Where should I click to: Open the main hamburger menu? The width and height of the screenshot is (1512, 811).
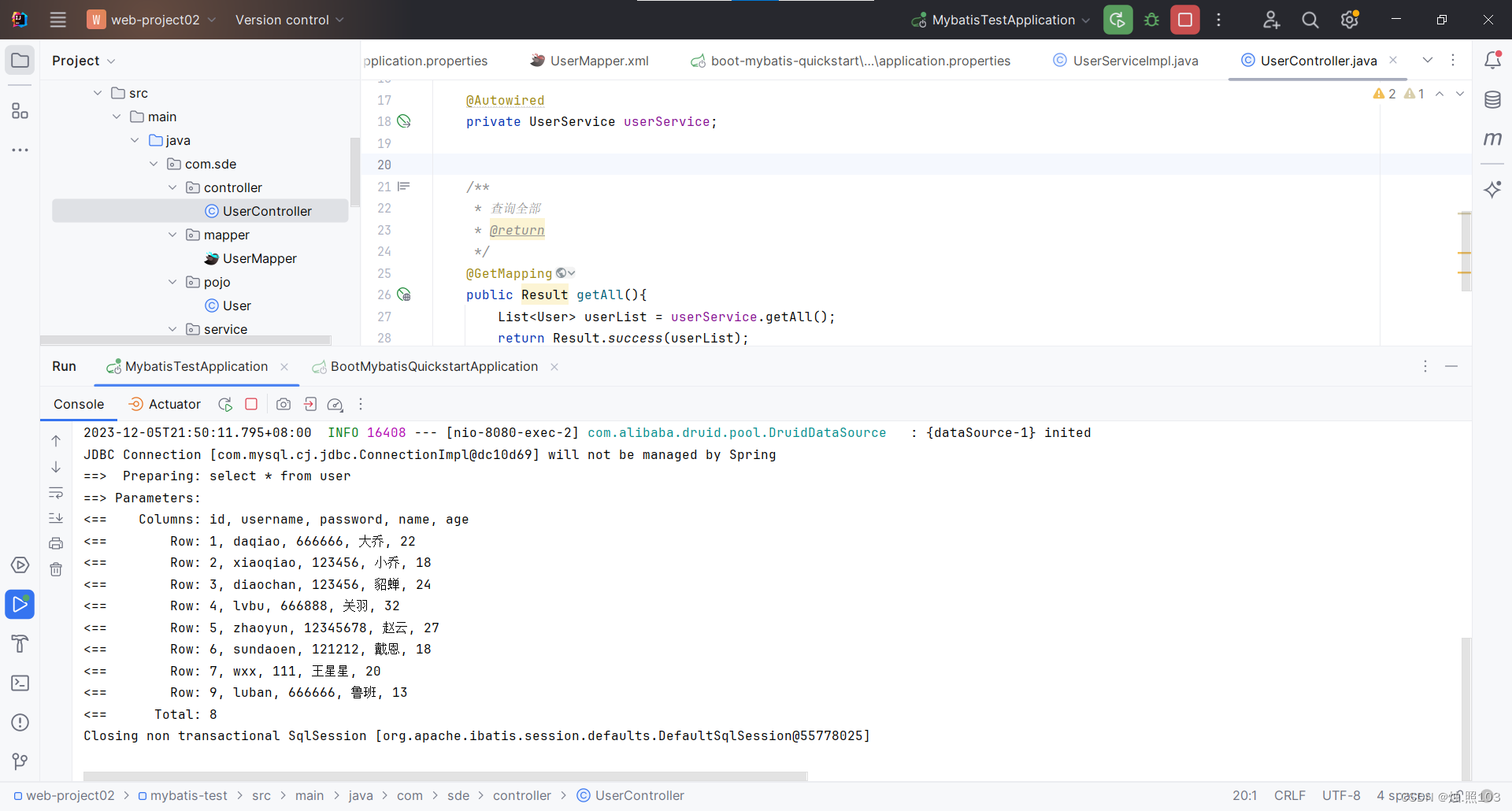57,20
